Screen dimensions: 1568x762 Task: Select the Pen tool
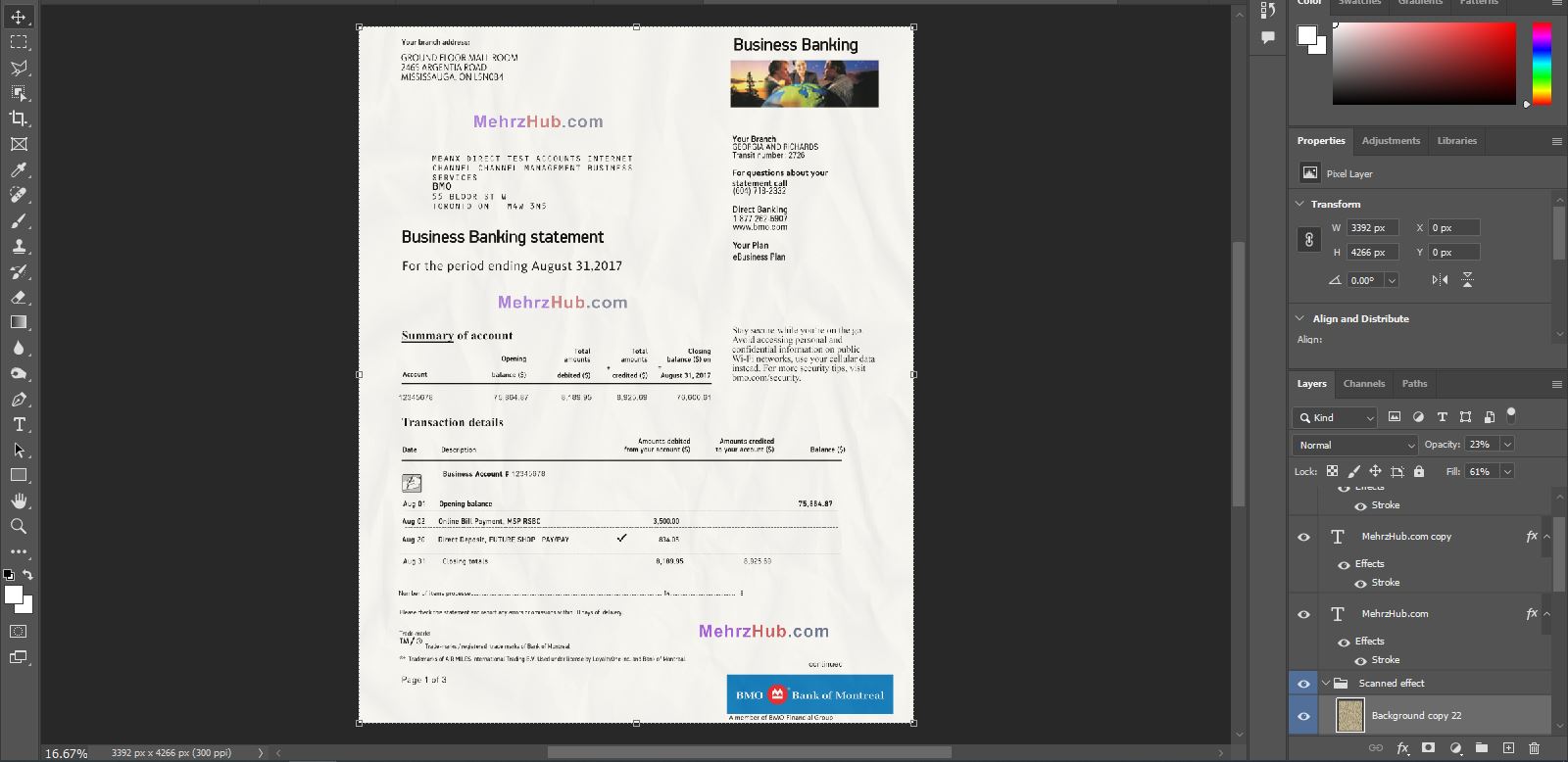(x=19, y=400)
